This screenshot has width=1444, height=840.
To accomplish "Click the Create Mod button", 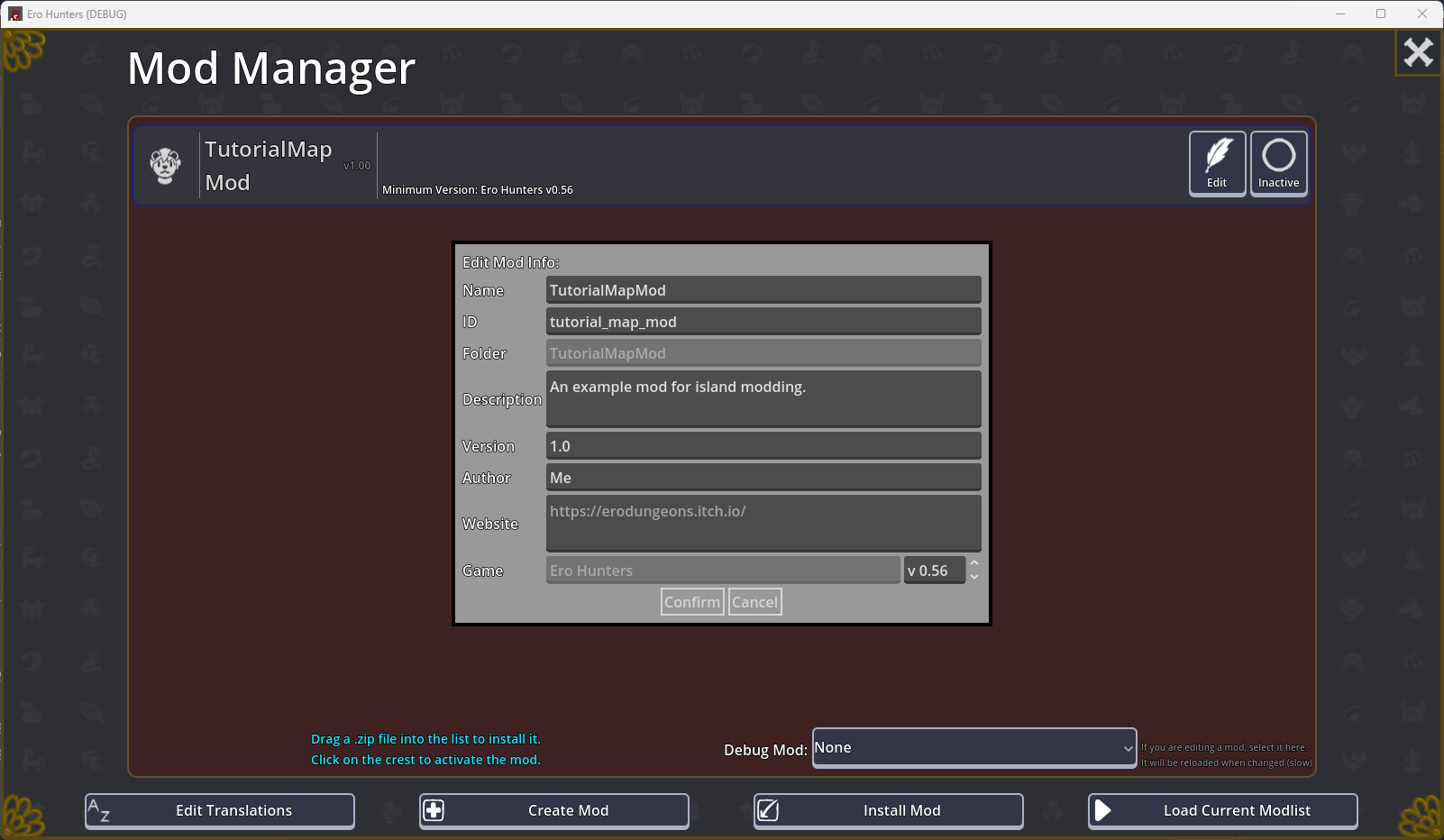I will [554, 811].
